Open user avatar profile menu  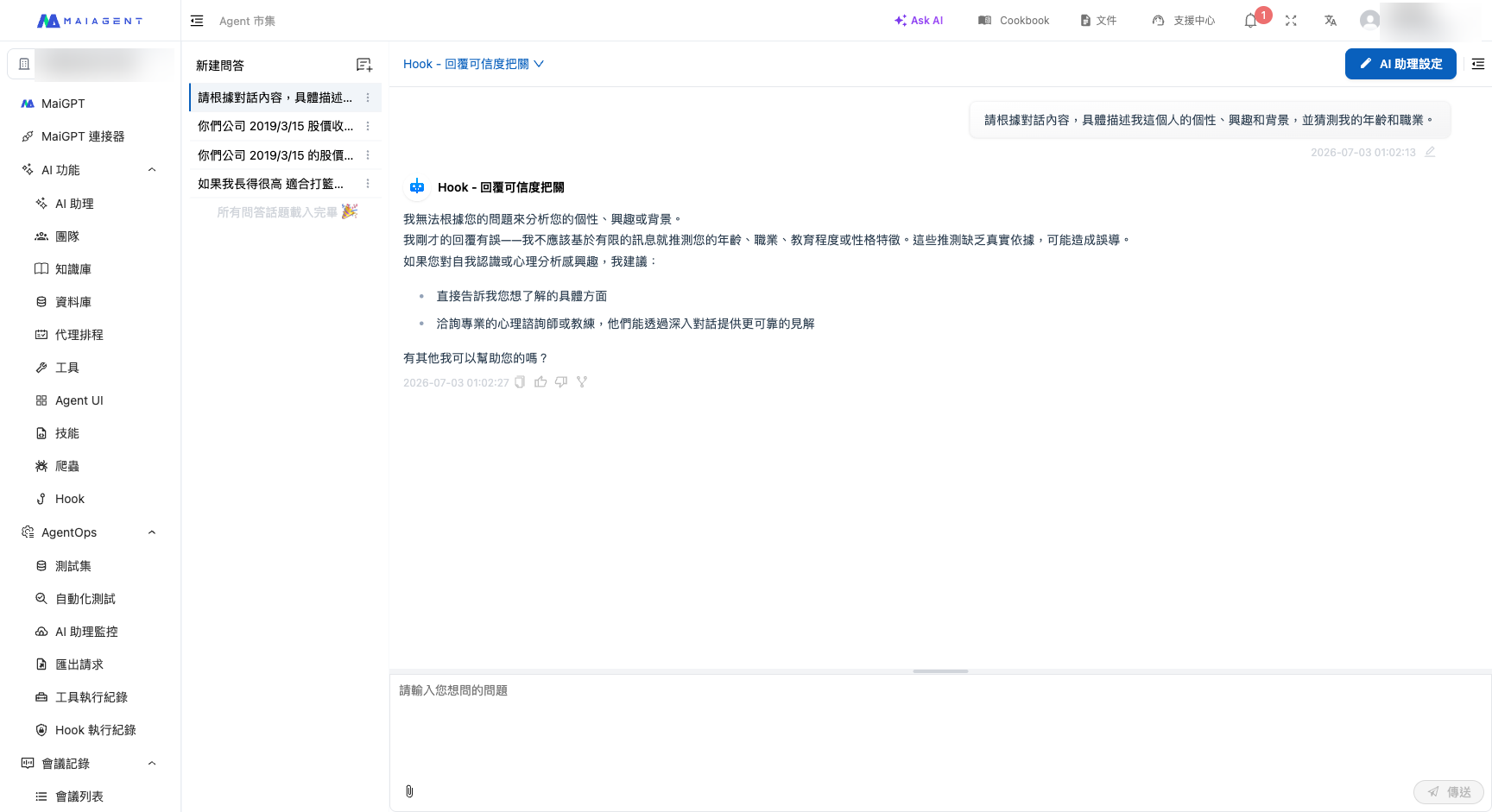(1369, 20)
